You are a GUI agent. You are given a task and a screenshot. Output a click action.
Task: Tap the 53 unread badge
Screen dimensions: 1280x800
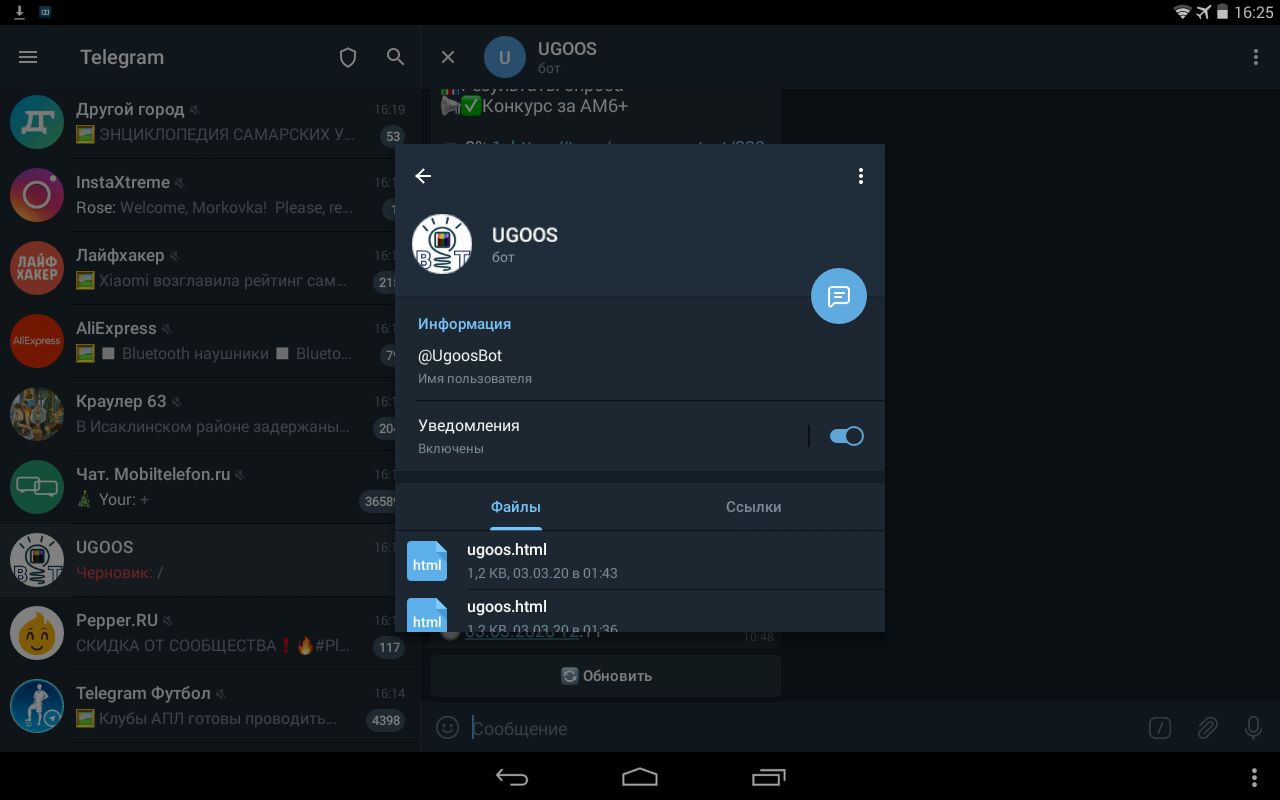click(x=392, y=137)
